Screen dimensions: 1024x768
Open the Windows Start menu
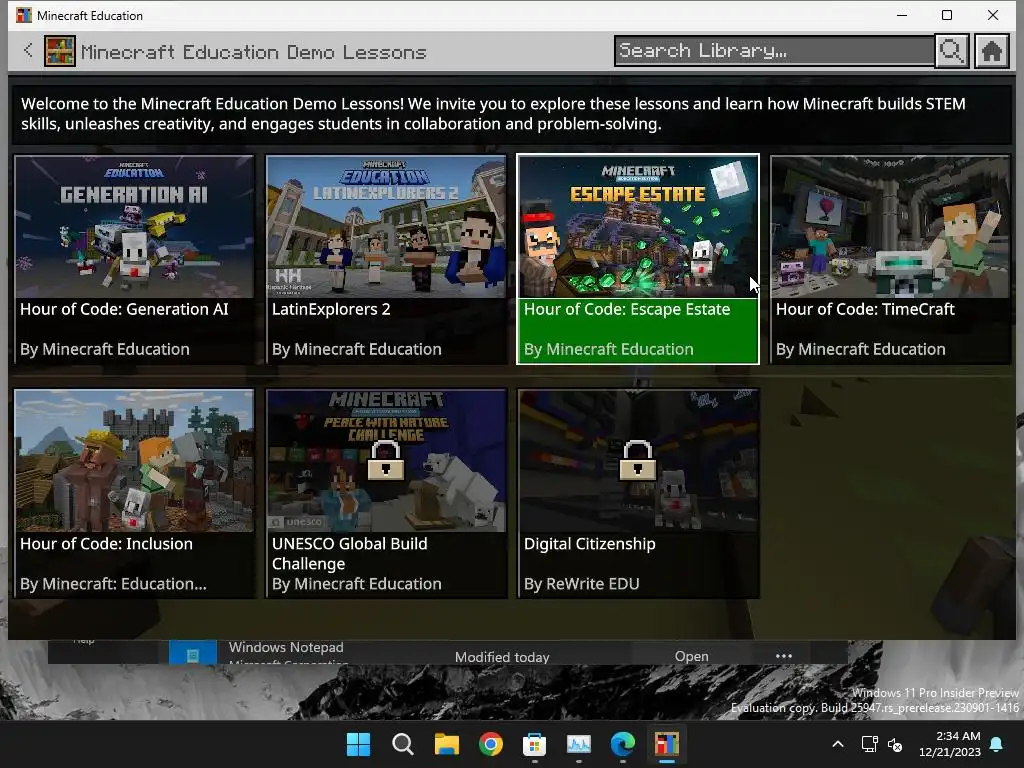358,744
